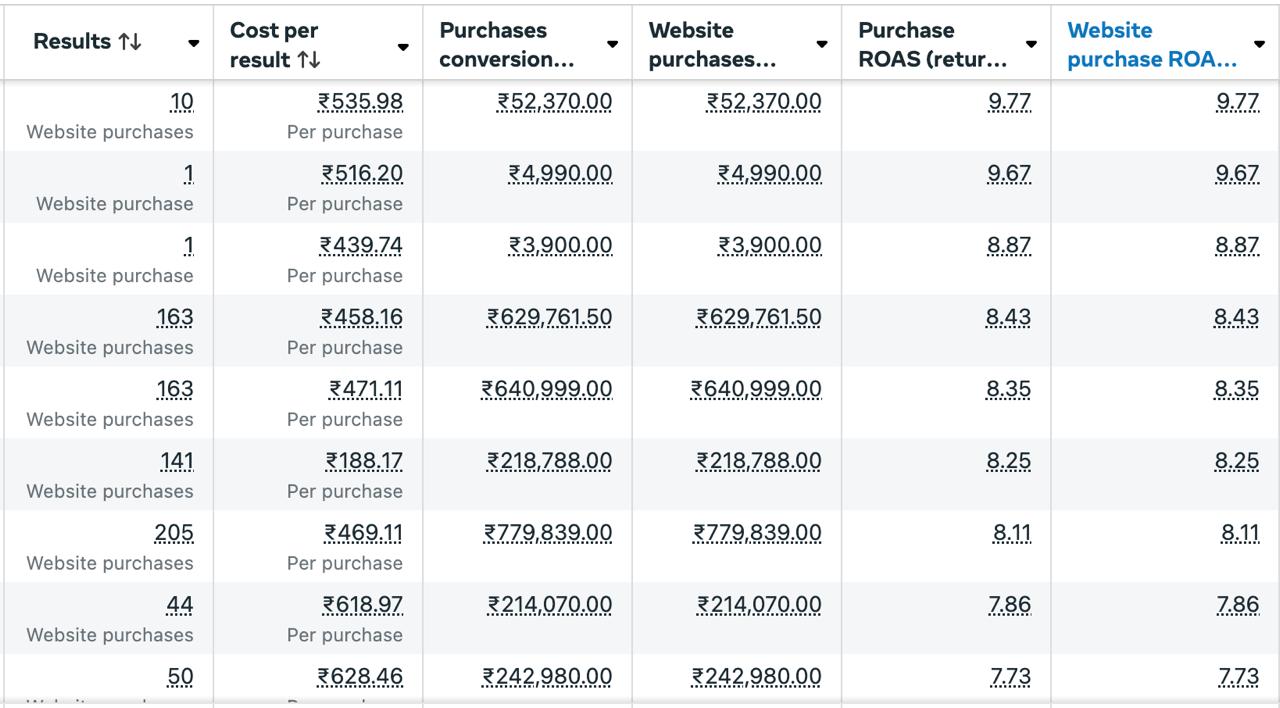Click ₹779,839.00 in Purchases conversion column

[548, 534]
